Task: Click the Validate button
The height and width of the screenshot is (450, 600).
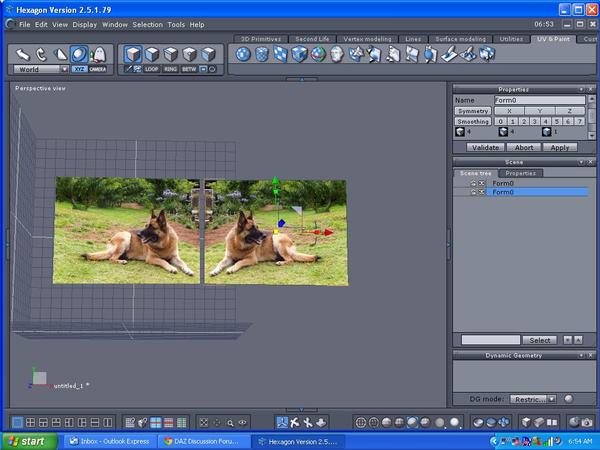Action: [485, 147]
